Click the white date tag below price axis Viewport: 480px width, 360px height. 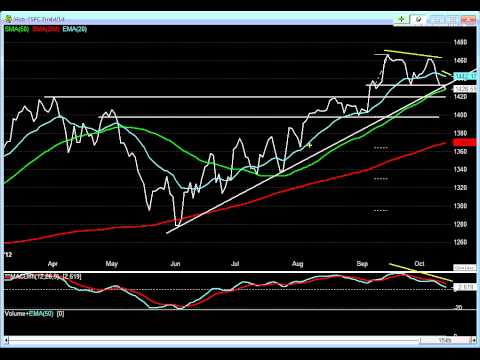point(464,268)
